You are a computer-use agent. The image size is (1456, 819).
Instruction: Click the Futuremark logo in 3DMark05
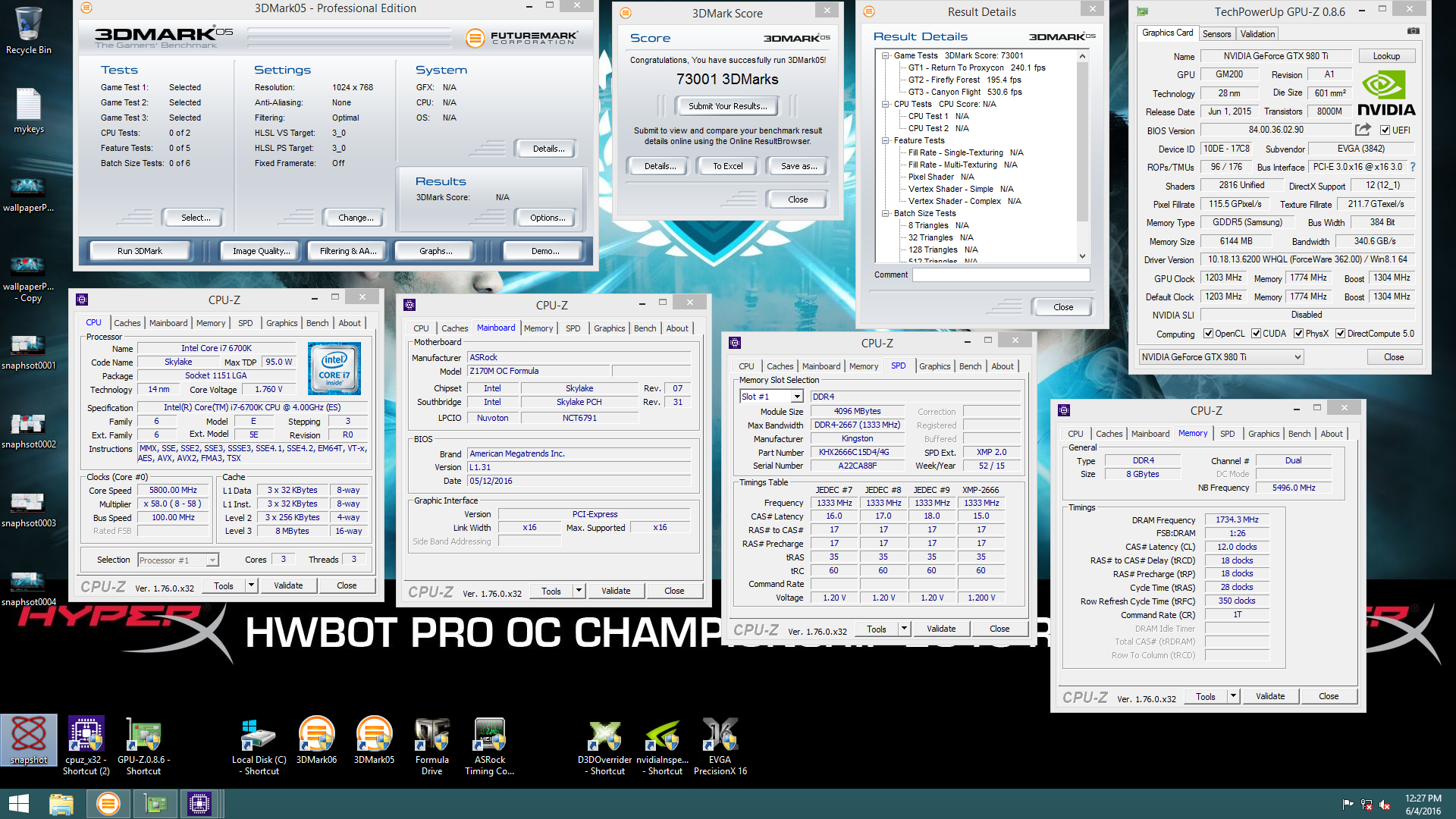pyautogui.click(x=521, y=37)
